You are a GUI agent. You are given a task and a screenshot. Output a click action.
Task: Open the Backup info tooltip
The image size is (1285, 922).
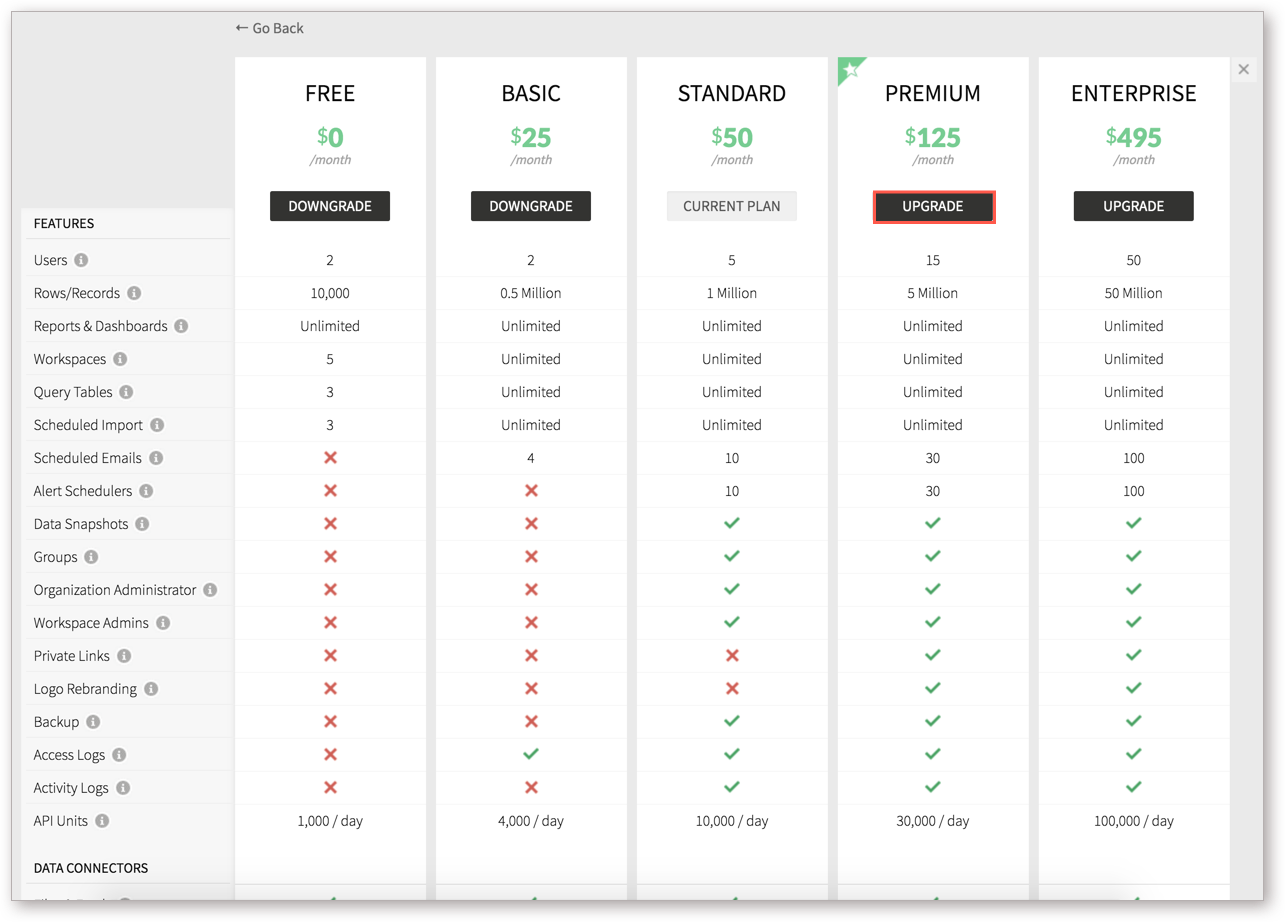pos(93,722)
